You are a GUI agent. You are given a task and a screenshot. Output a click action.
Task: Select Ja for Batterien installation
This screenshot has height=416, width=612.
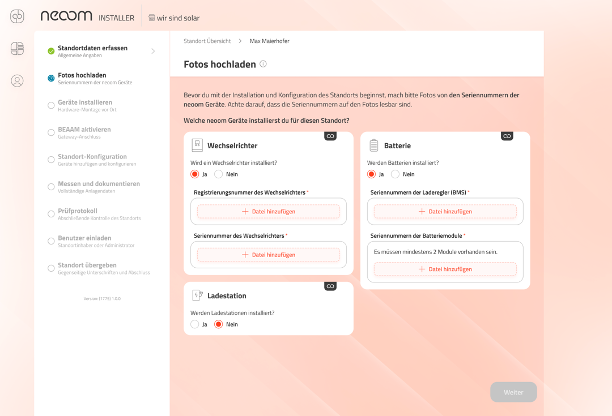[x=371, y=174]
